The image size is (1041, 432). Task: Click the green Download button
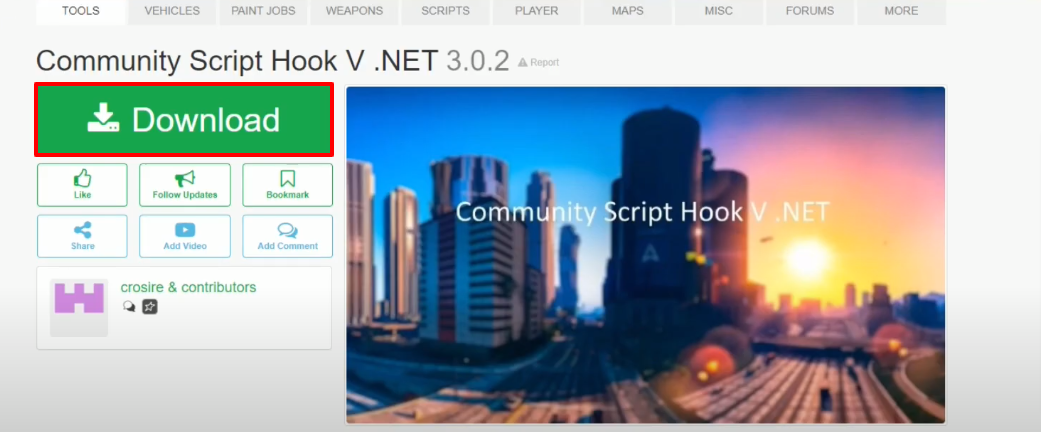184,119
